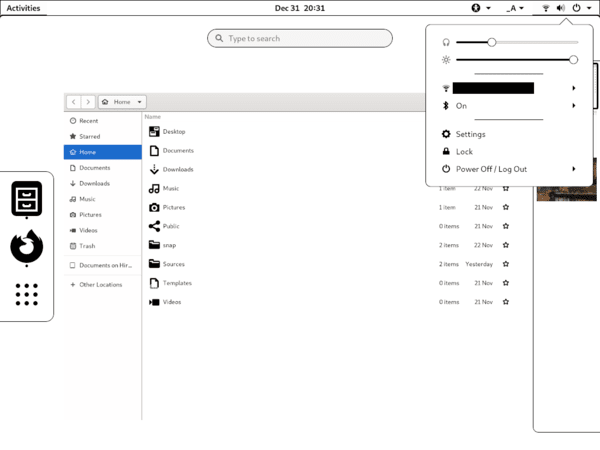Expand the Power Off / Log Out submenu
This screenshot has height=450, width=600.
tap(574, 169)
